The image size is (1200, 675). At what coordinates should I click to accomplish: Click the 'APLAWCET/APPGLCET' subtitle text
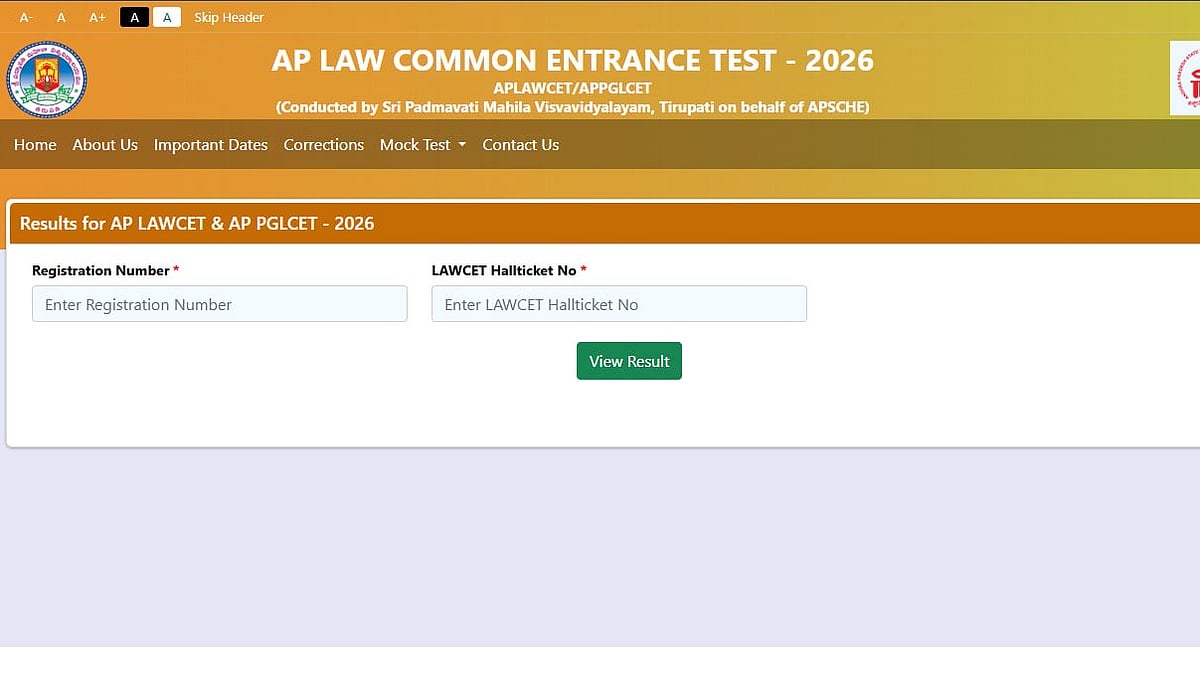point(572,88)
